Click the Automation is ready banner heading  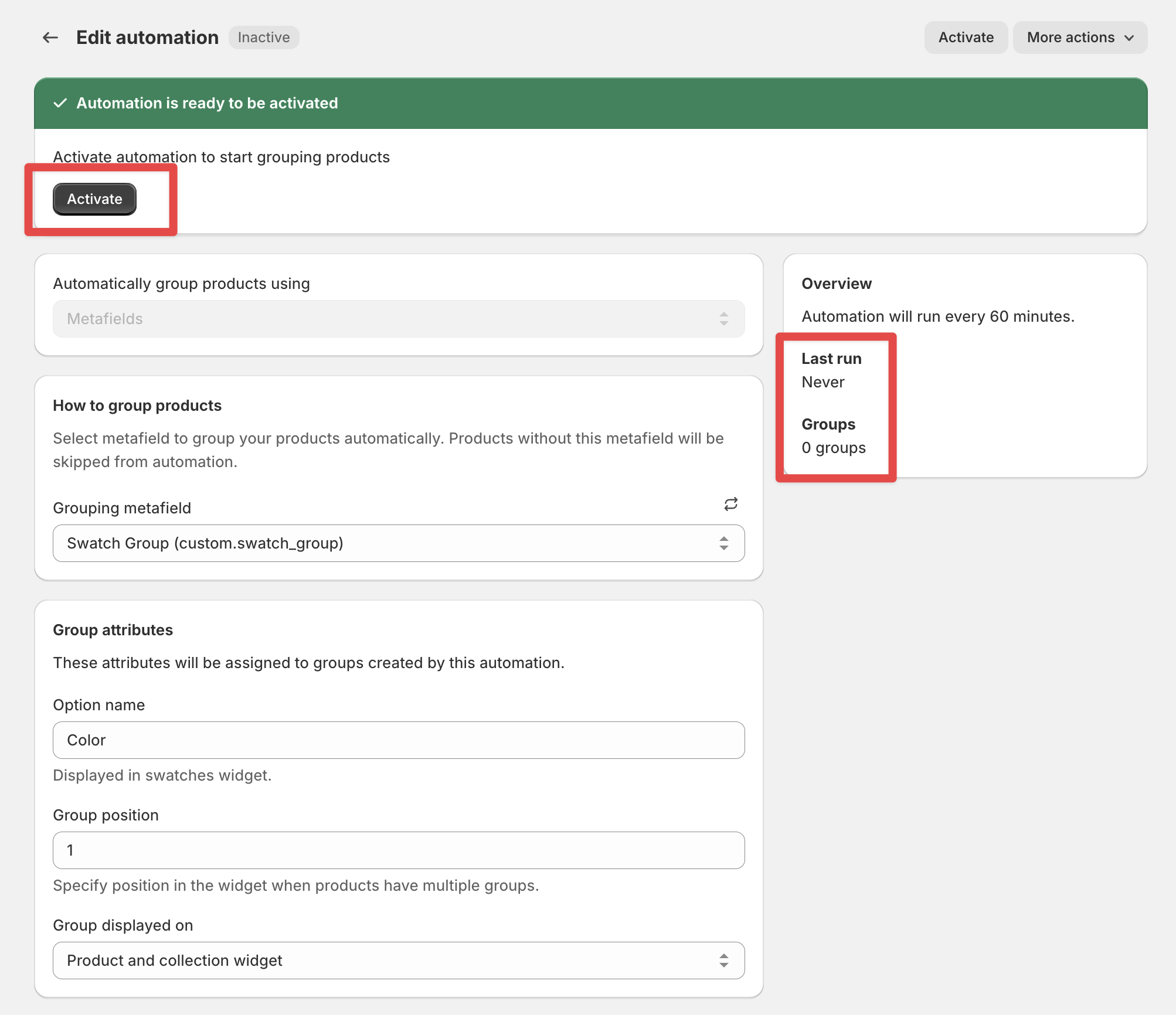207,103
